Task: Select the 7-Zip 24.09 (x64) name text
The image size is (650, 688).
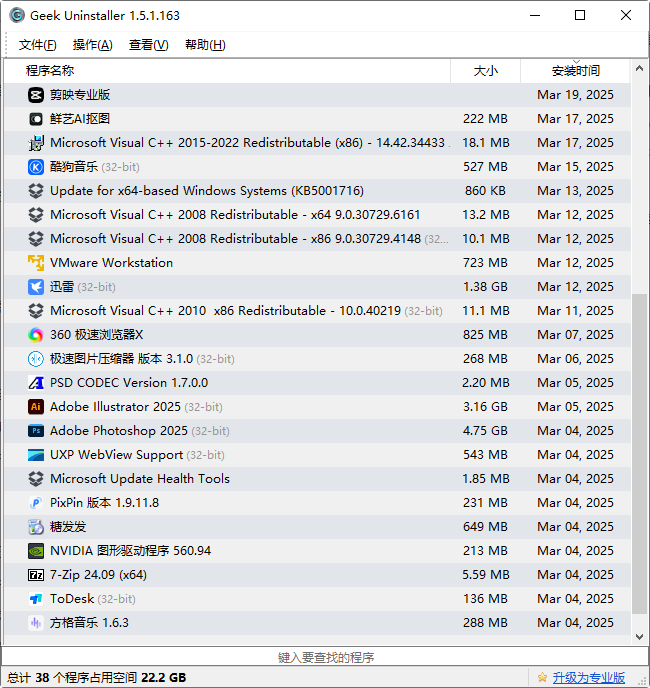Action: 98,575
